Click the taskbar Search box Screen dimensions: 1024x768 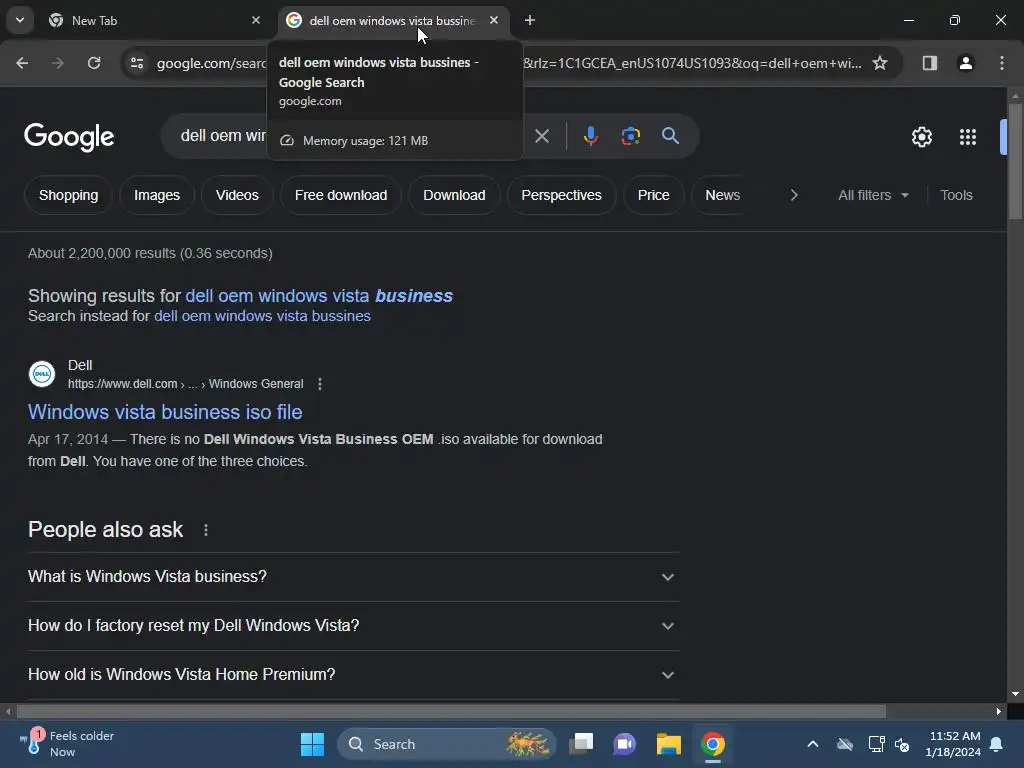coord(446,744)
